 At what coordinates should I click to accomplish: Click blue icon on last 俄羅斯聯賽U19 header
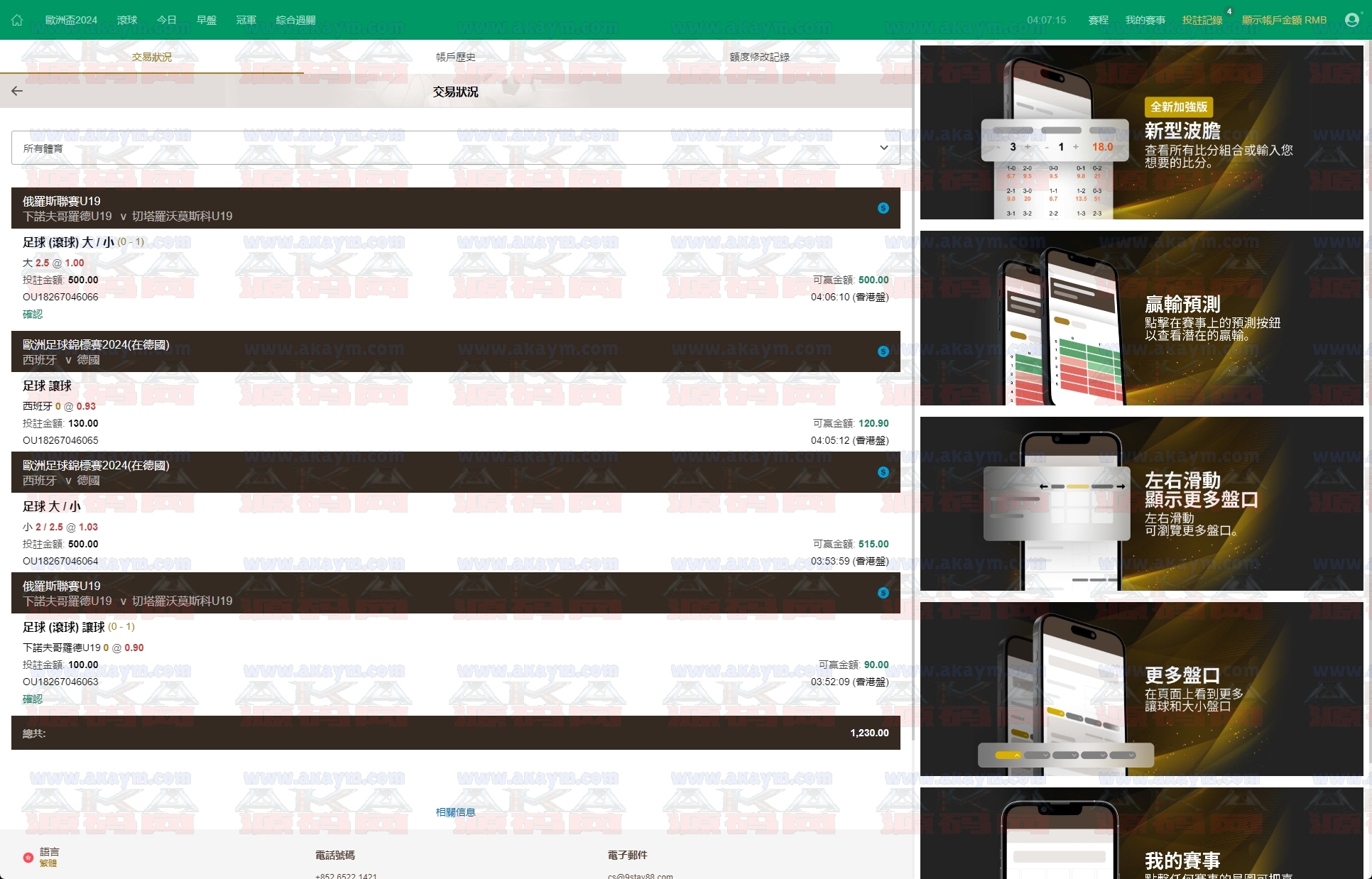pos(883,593)
